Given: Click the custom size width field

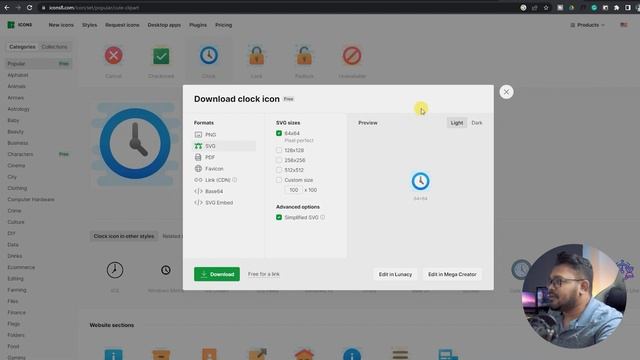Looking at the screenshot, I should (x=293, y=190).
